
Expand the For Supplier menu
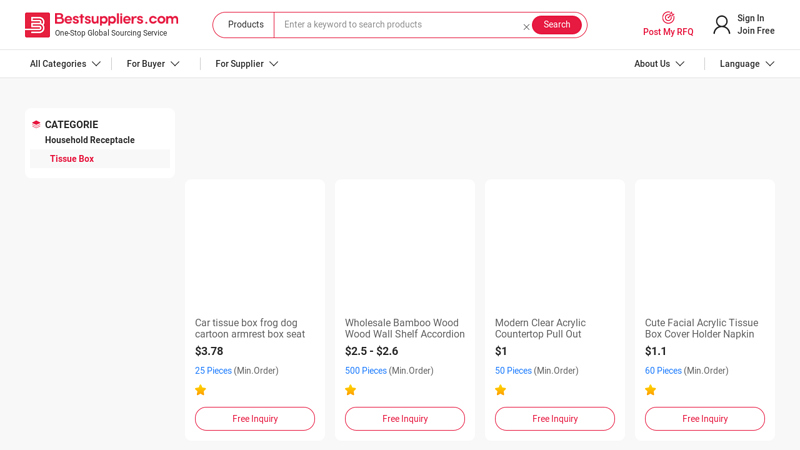(246, 64)
